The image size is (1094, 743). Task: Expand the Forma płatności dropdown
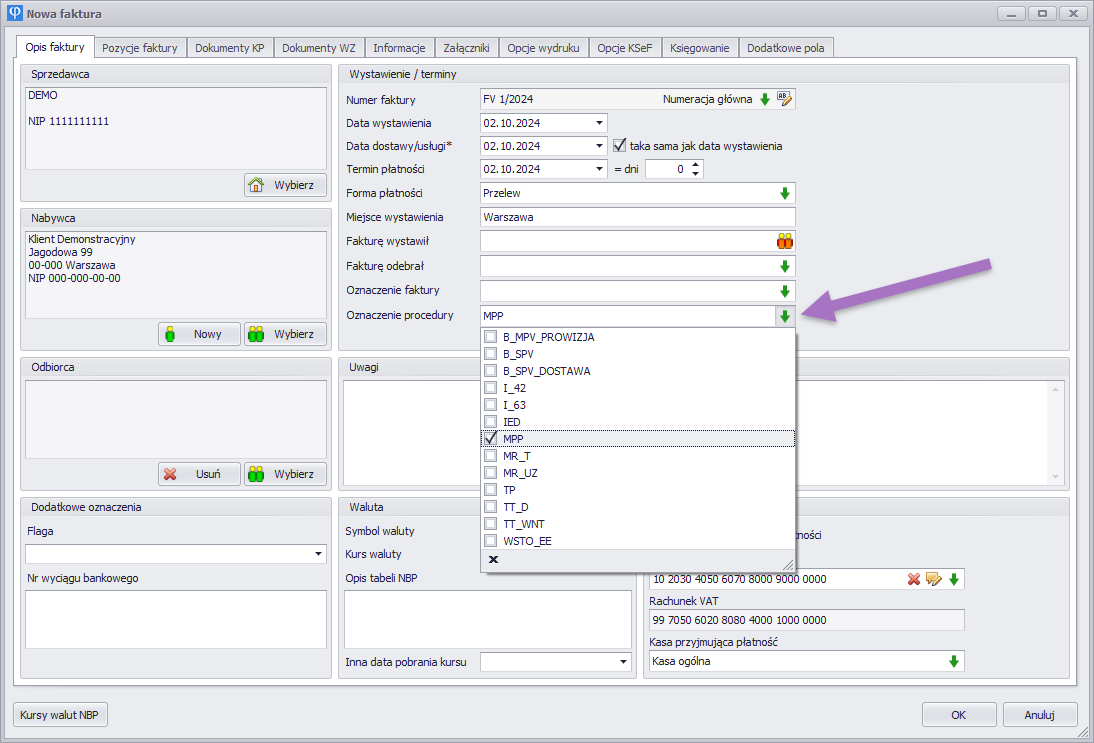[x=785, y=193]
